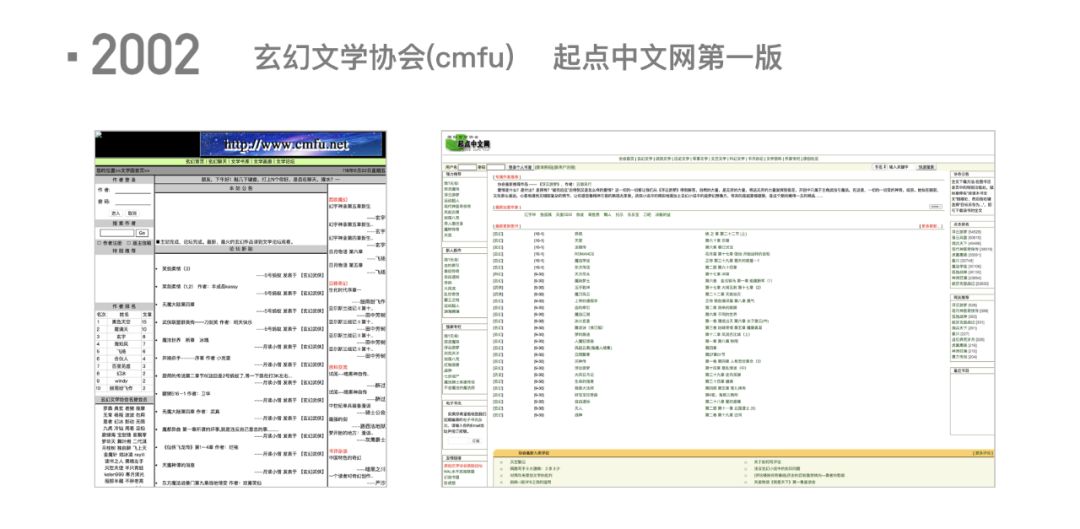Tick the right checkbox beneath the Go search box
This screenshot has width=1080, height=529.
coord(129,243)
